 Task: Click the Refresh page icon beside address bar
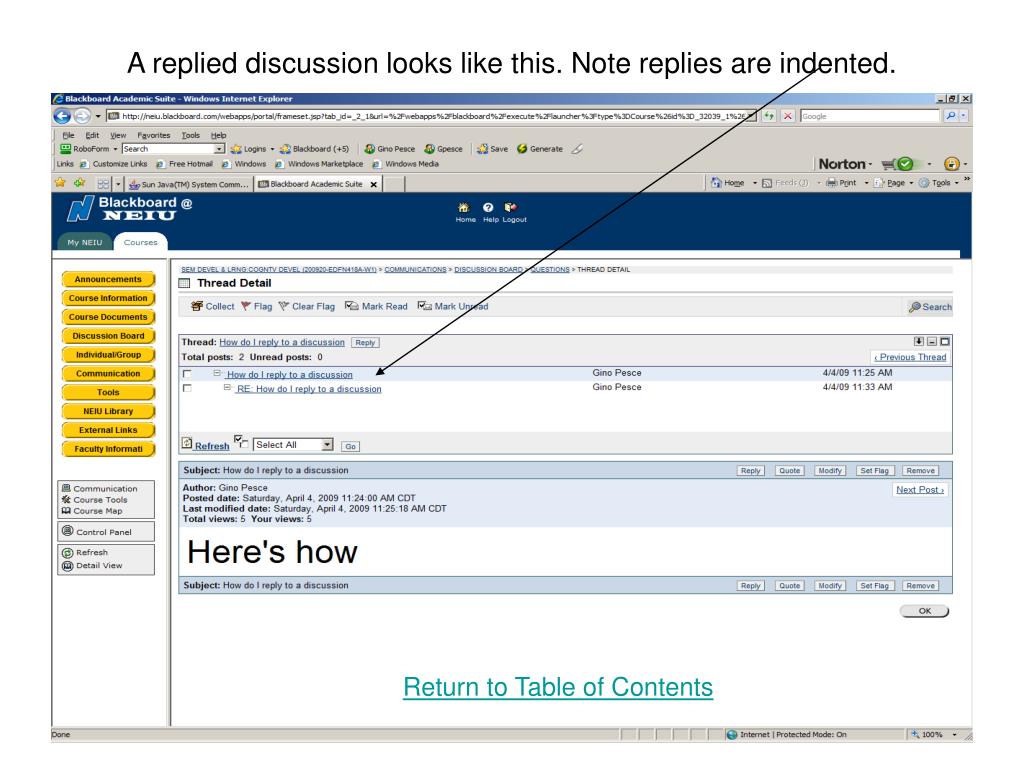pyautogui.click(x=769, y=116)
